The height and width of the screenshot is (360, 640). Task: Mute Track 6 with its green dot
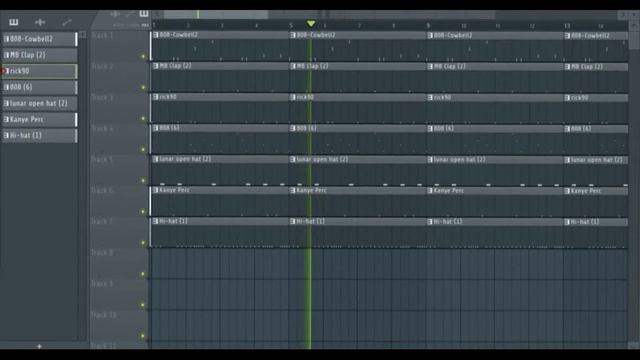point(143,211)
